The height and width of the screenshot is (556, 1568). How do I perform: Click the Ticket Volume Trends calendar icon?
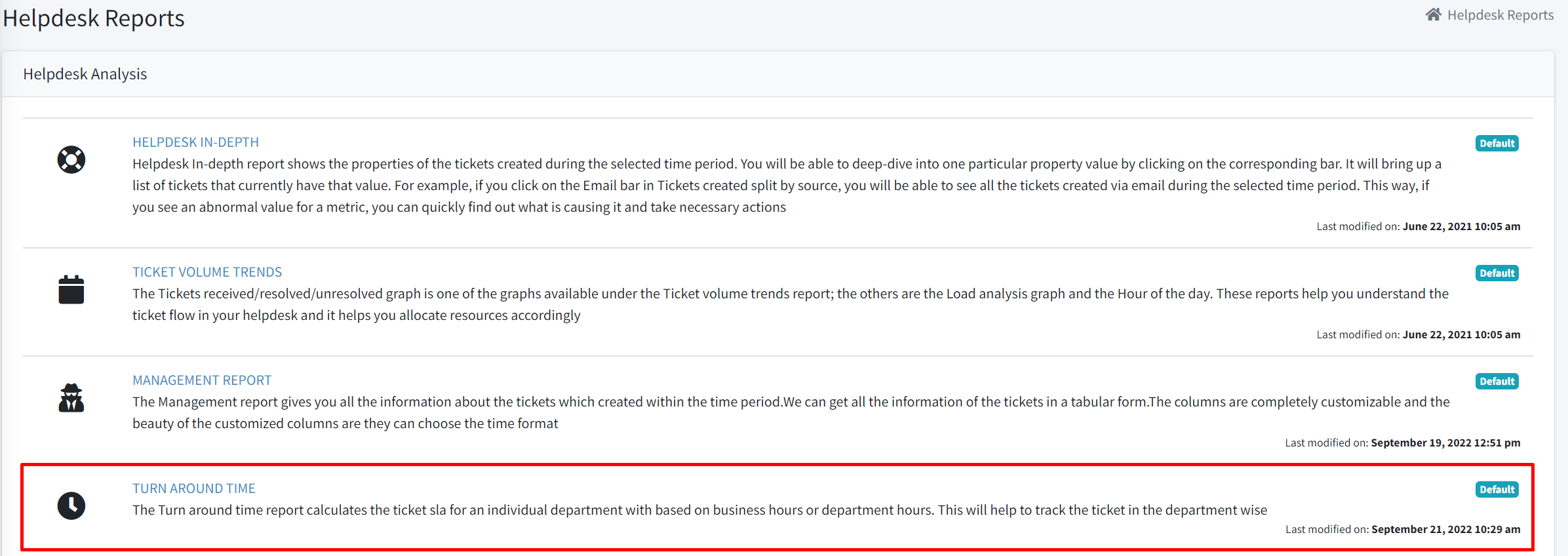coord(71,290)
